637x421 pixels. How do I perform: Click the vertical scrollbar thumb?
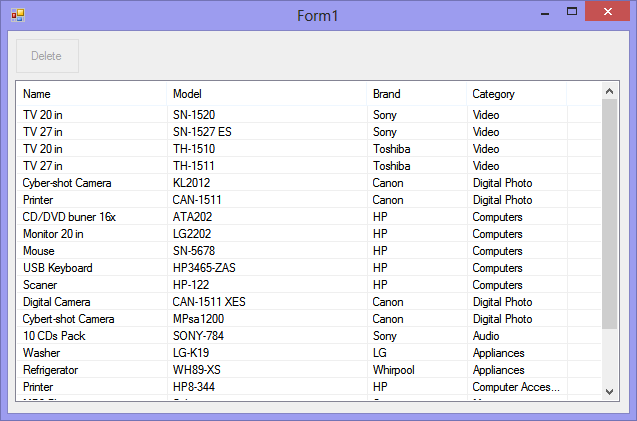(609, 214)
